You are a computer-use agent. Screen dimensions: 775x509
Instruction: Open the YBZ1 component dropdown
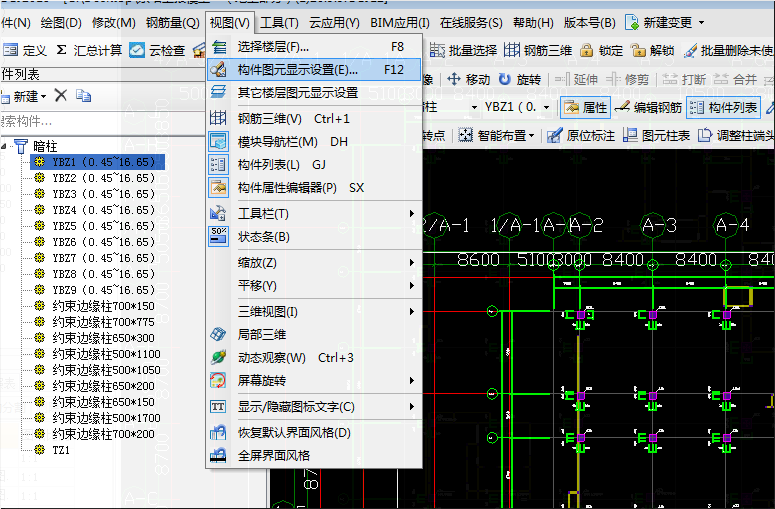(x=546, y=107)
